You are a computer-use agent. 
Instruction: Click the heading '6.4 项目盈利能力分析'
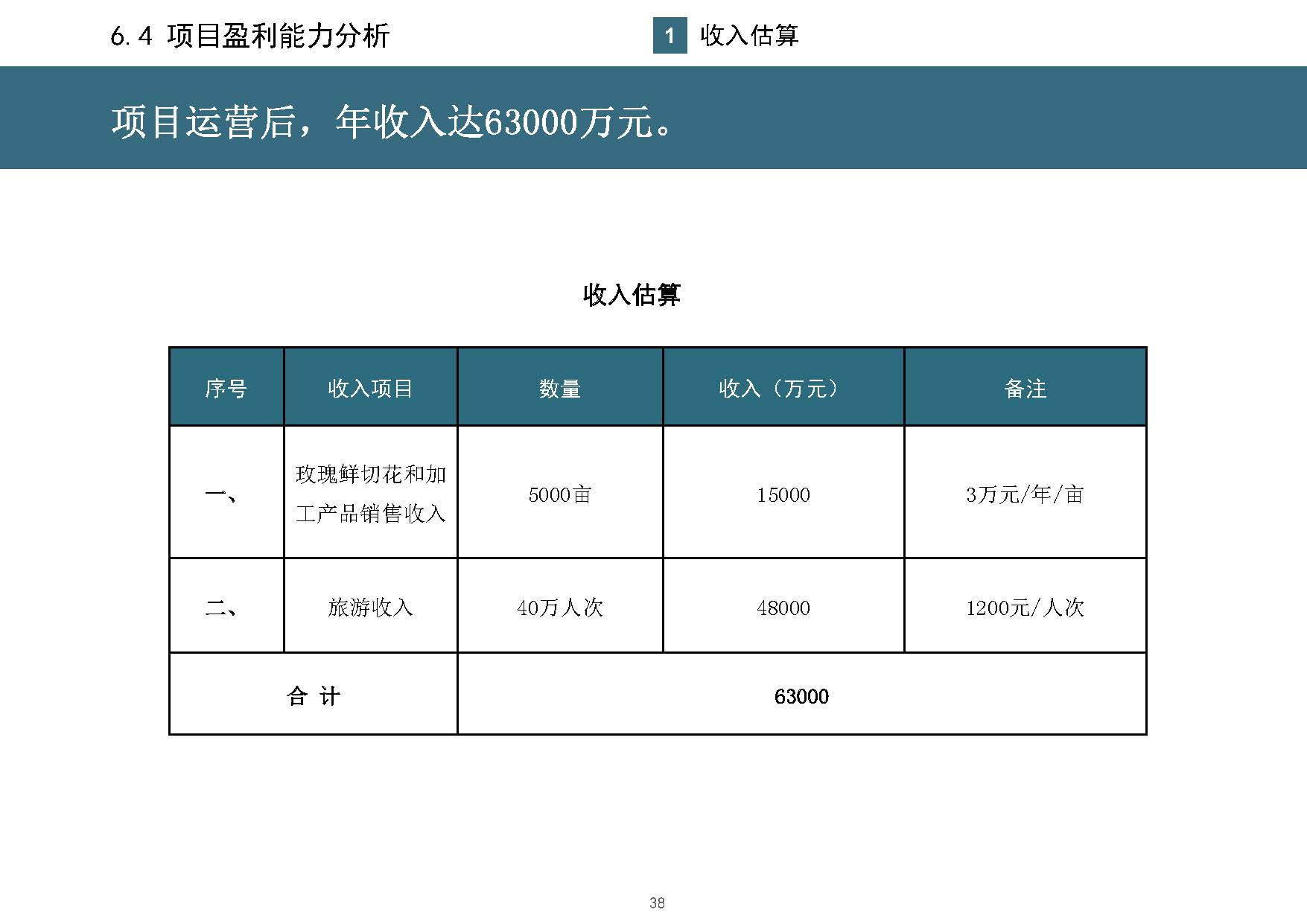click(250, 36)
